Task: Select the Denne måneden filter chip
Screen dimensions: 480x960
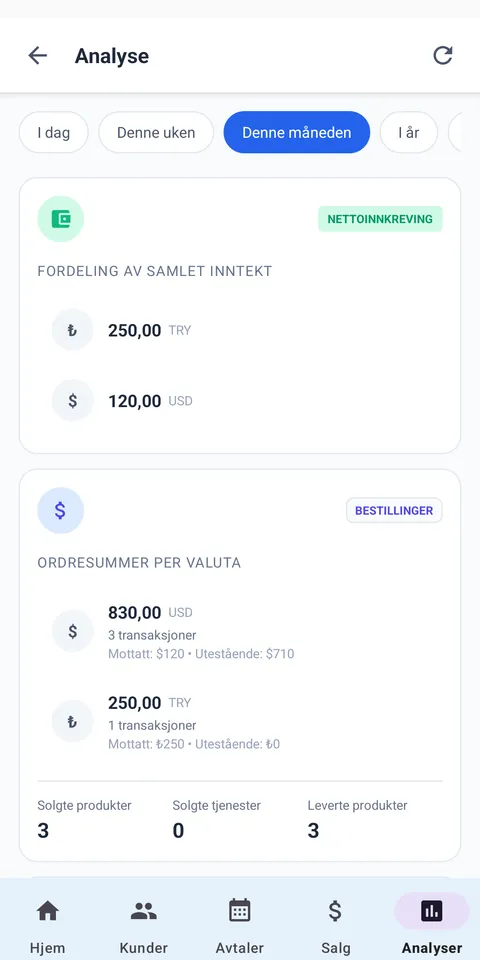Action: 297,132
